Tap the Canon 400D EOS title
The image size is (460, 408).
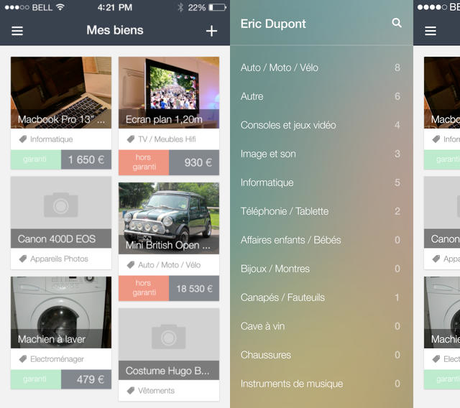(57, 239)
